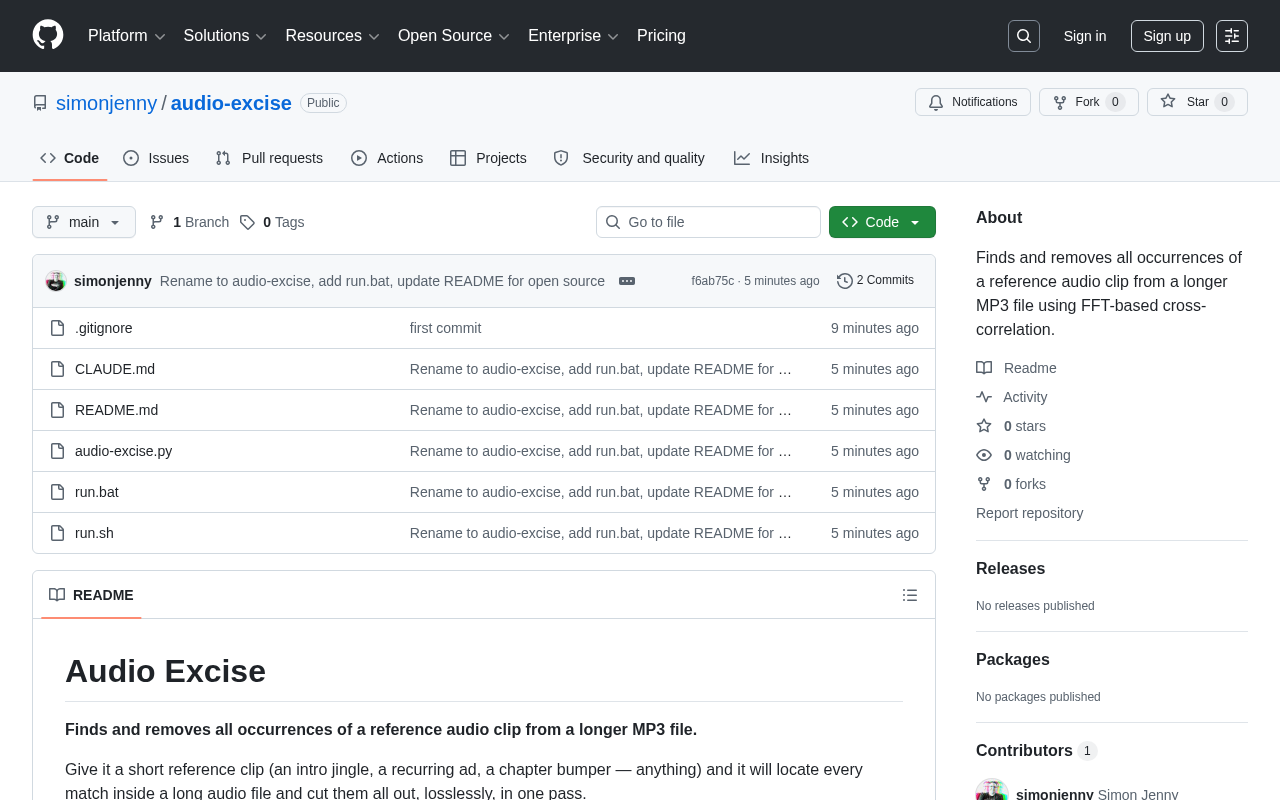1280x800 pixels.
Task: View the 2 Commits history
Action: pyautogui.click(x=875, y=281)
